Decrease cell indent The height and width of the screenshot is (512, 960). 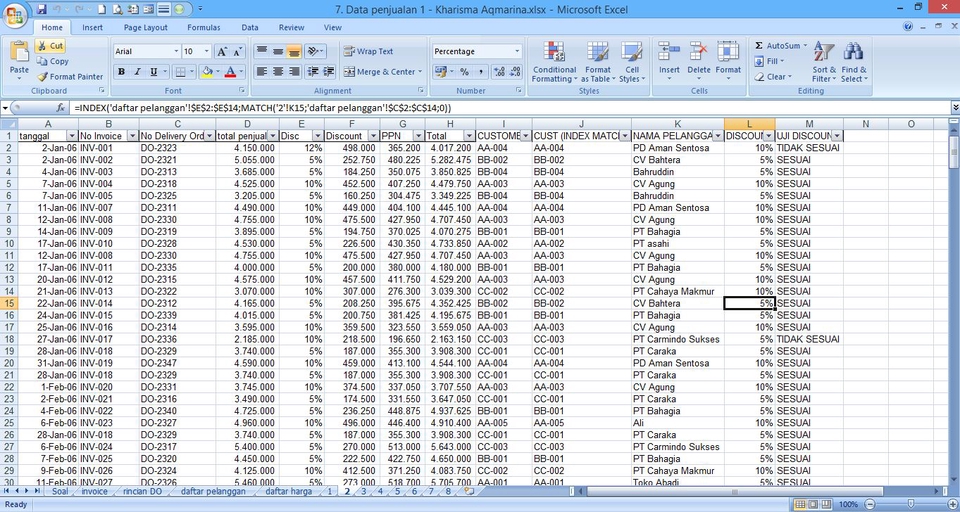coord(313,72)
